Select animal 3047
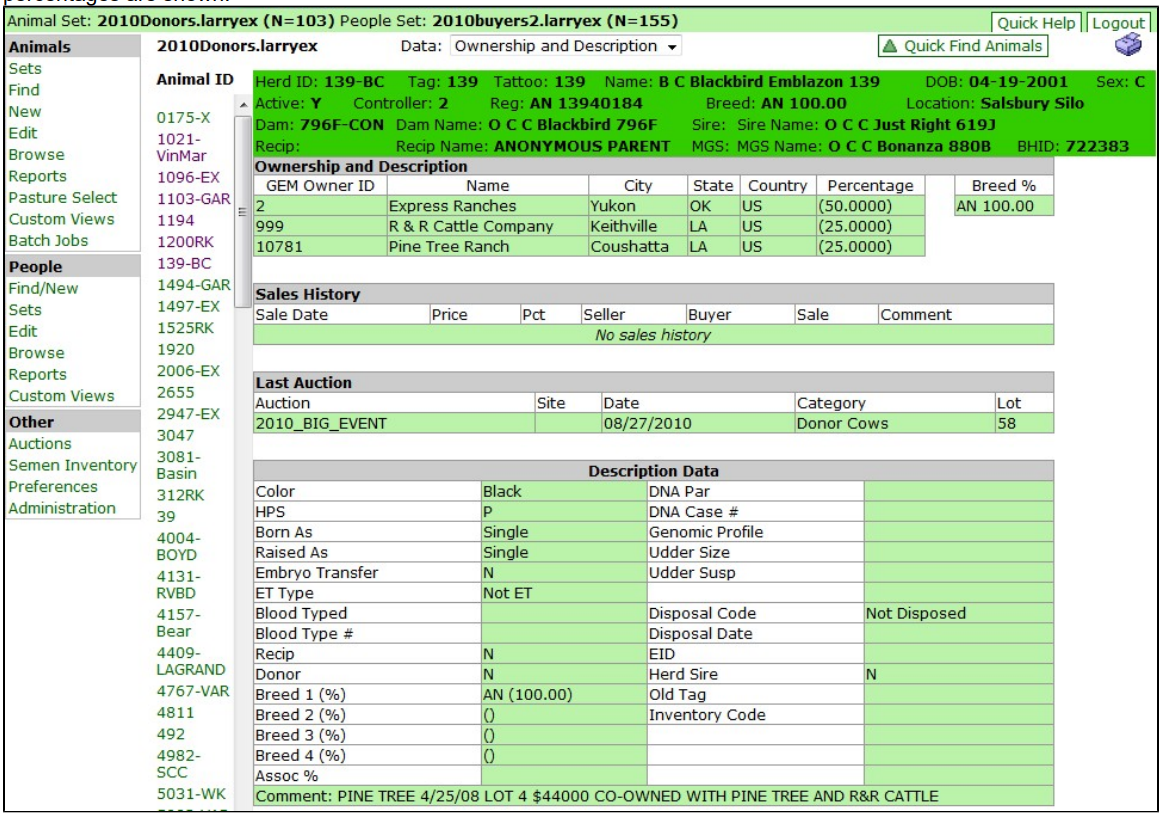 coord(175,436)
